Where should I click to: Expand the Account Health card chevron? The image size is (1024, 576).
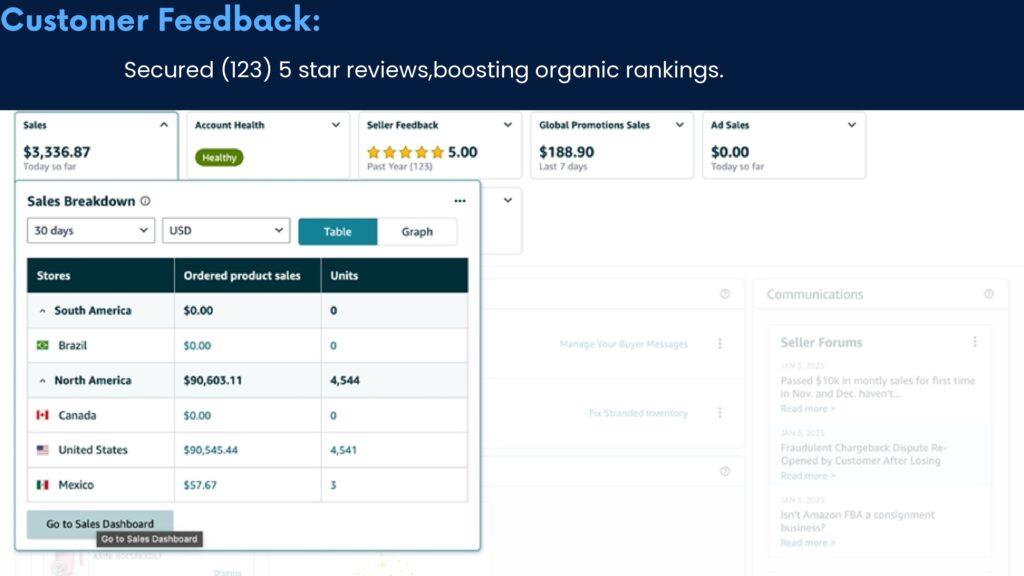click(336, 125)
